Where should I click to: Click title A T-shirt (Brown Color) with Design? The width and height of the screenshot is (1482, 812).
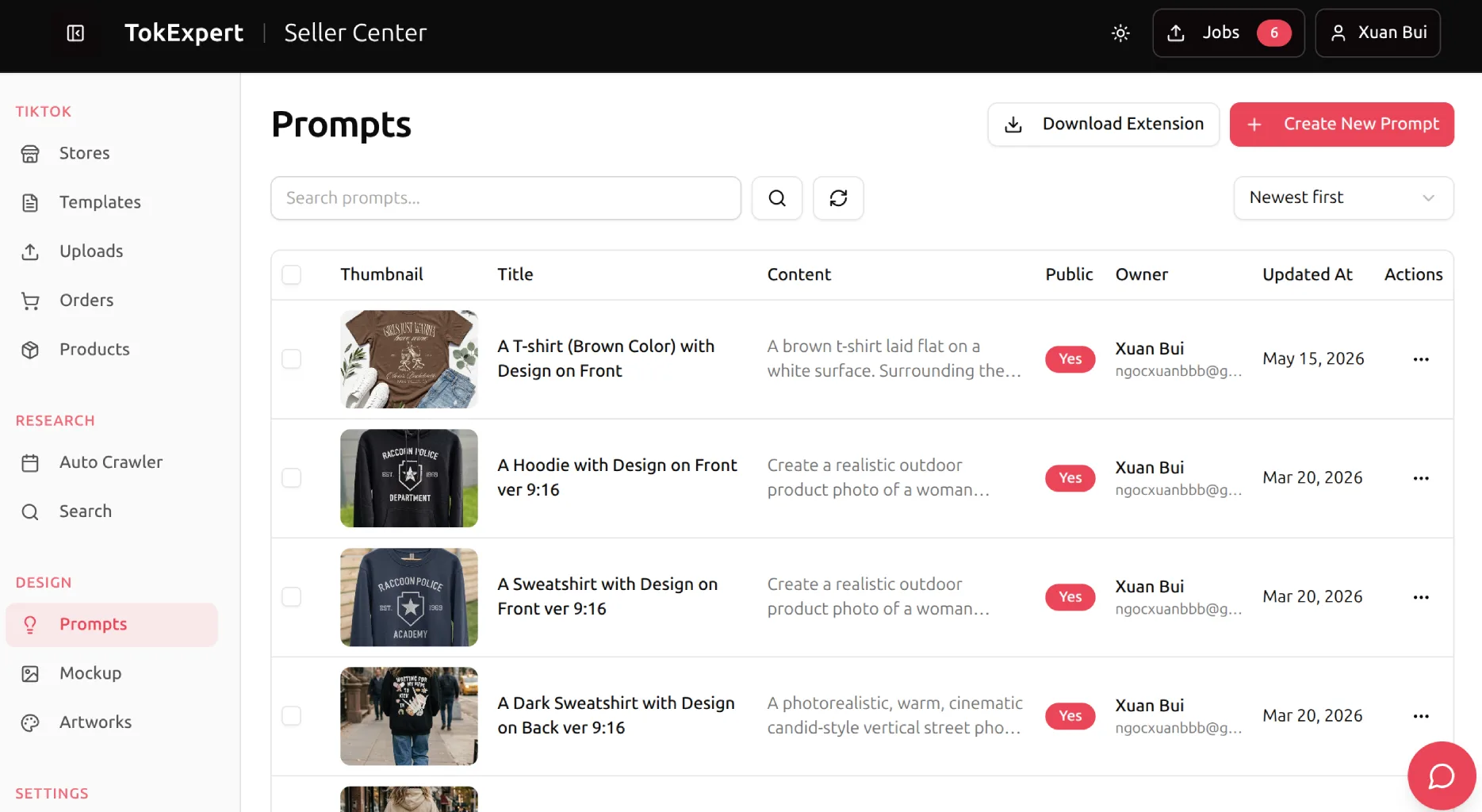tap(606, 358)
